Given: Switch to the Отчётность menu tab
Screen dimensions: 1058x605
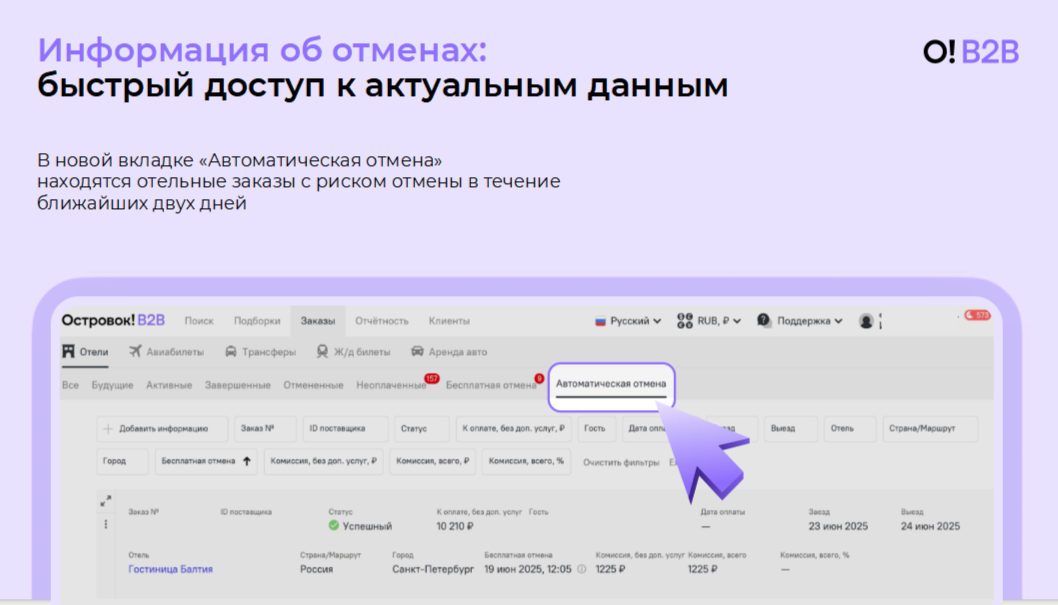Looking at the screenshot, I should (x=381, y=321).
